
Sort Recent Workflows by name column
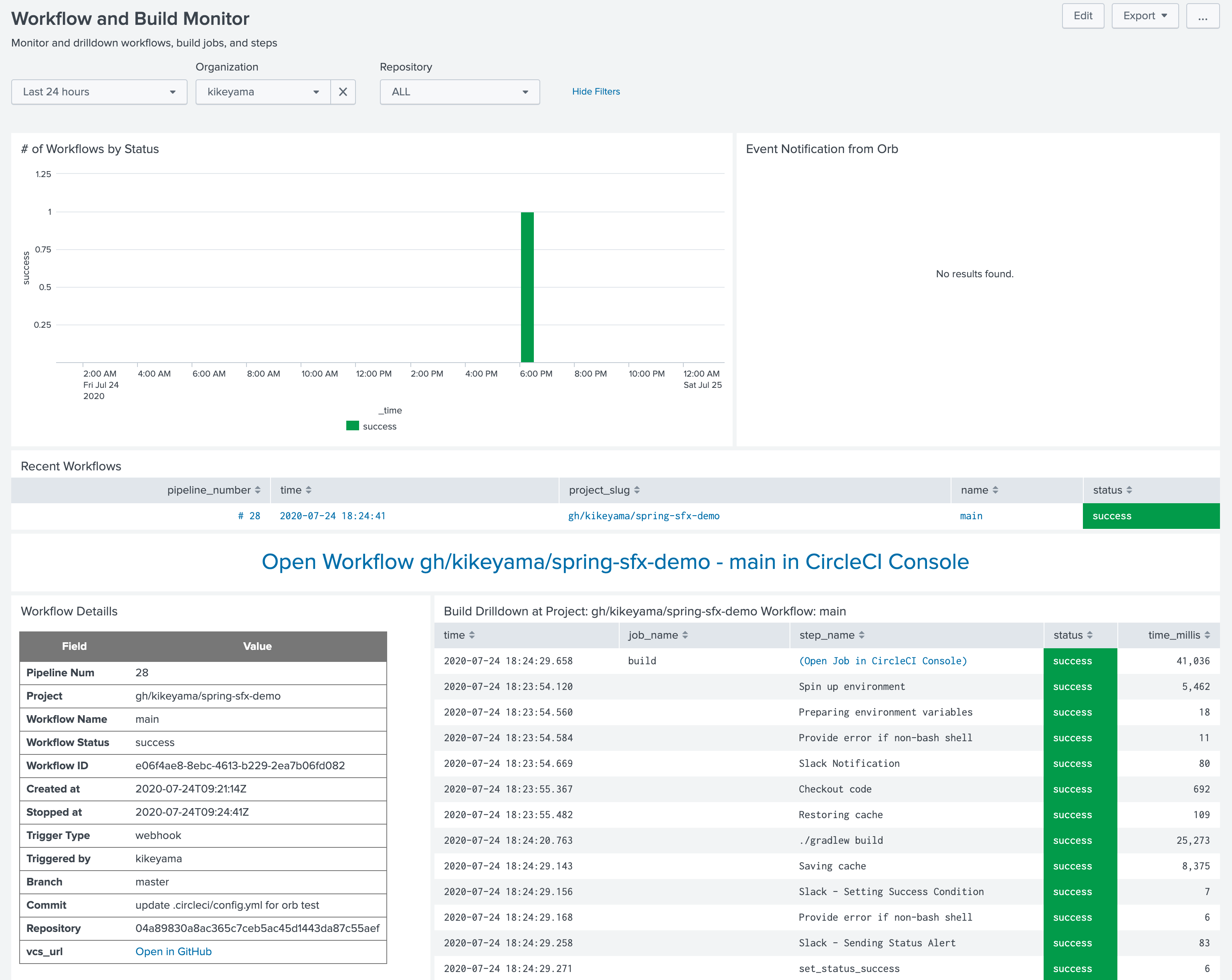click(x=980, y=490)
